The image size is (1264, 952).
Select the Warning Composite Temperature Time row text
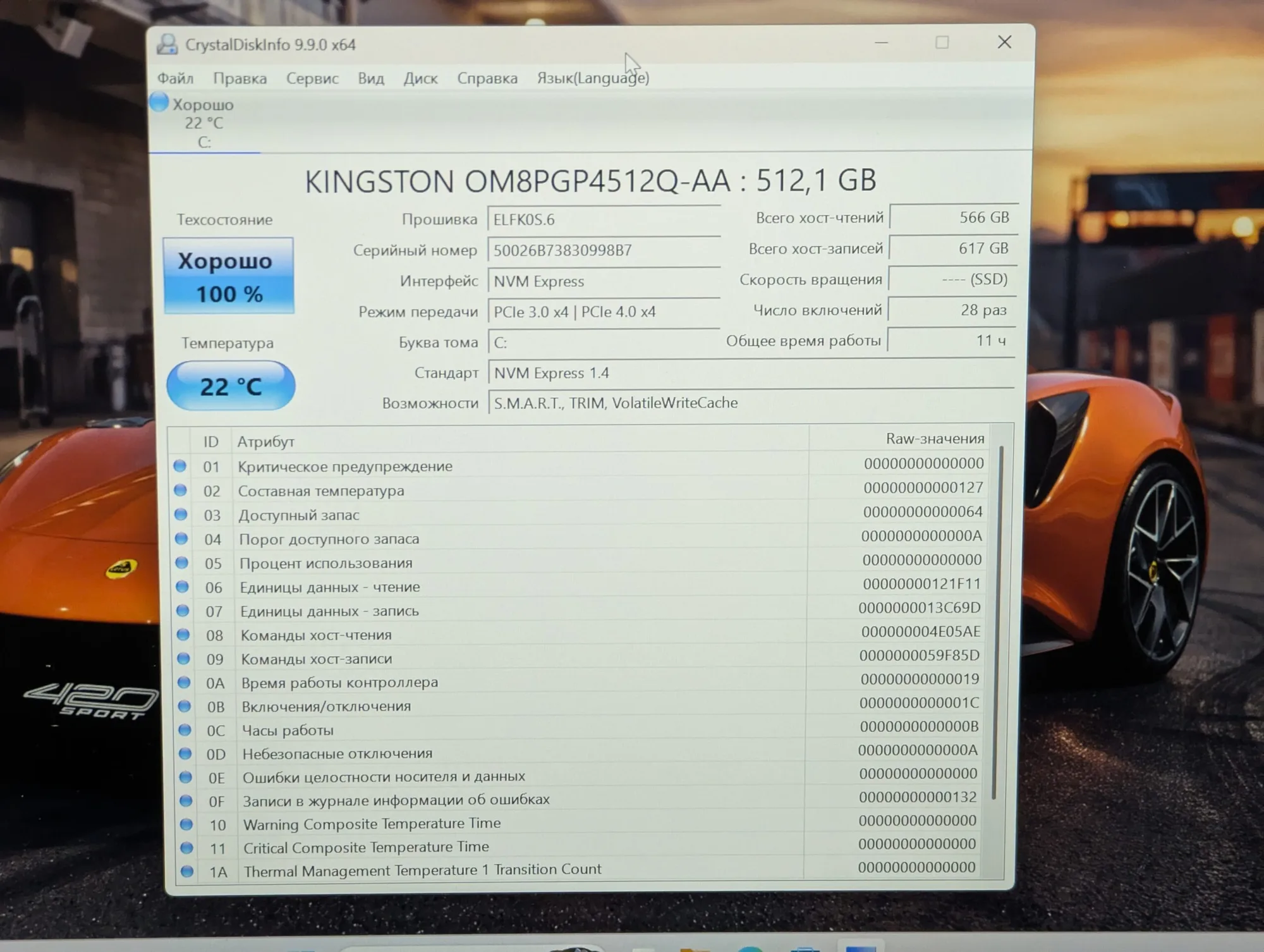pyautogui.click(x=372, y=824)
